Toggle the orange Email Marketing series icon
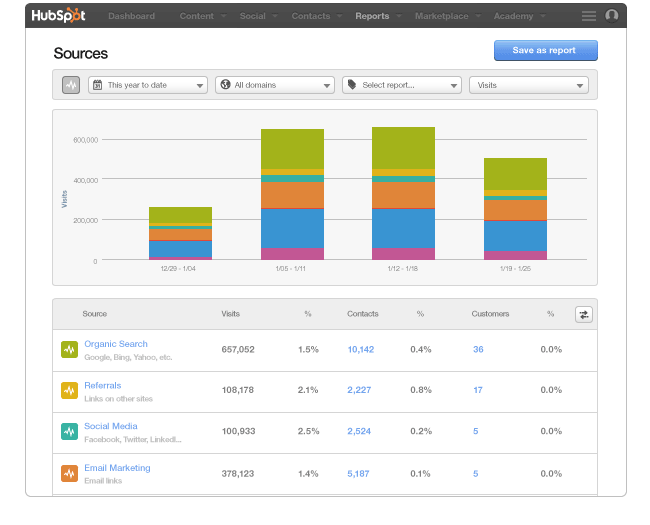The width and height of the screenshot is (650, 525). 69,474
